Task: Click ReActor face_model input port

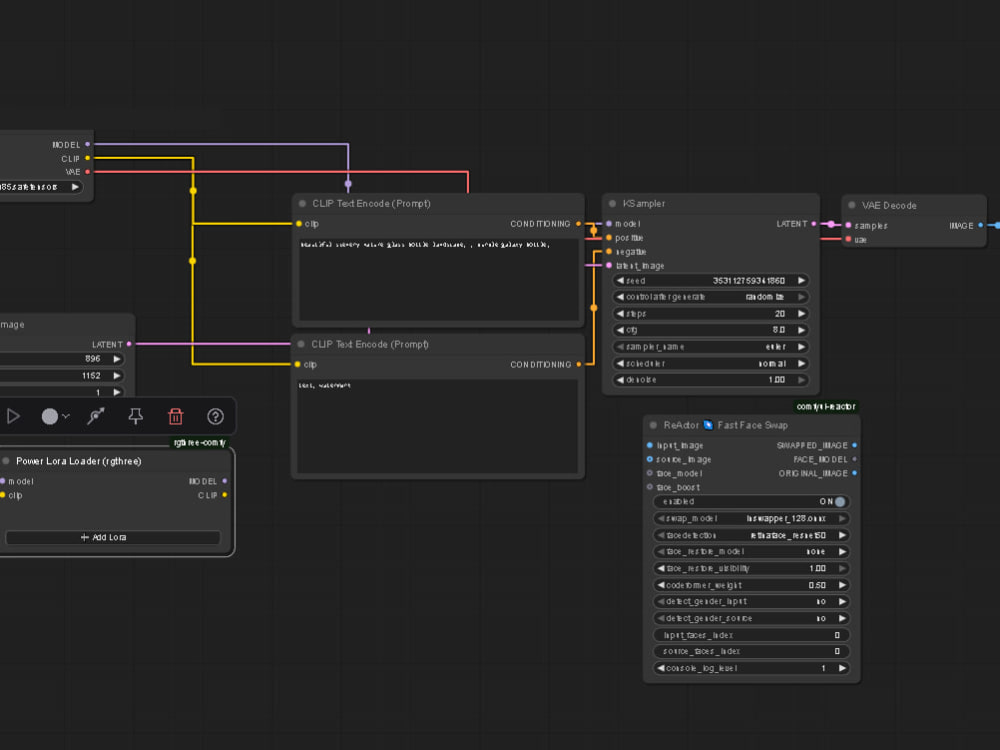Action: click(650, 473)
